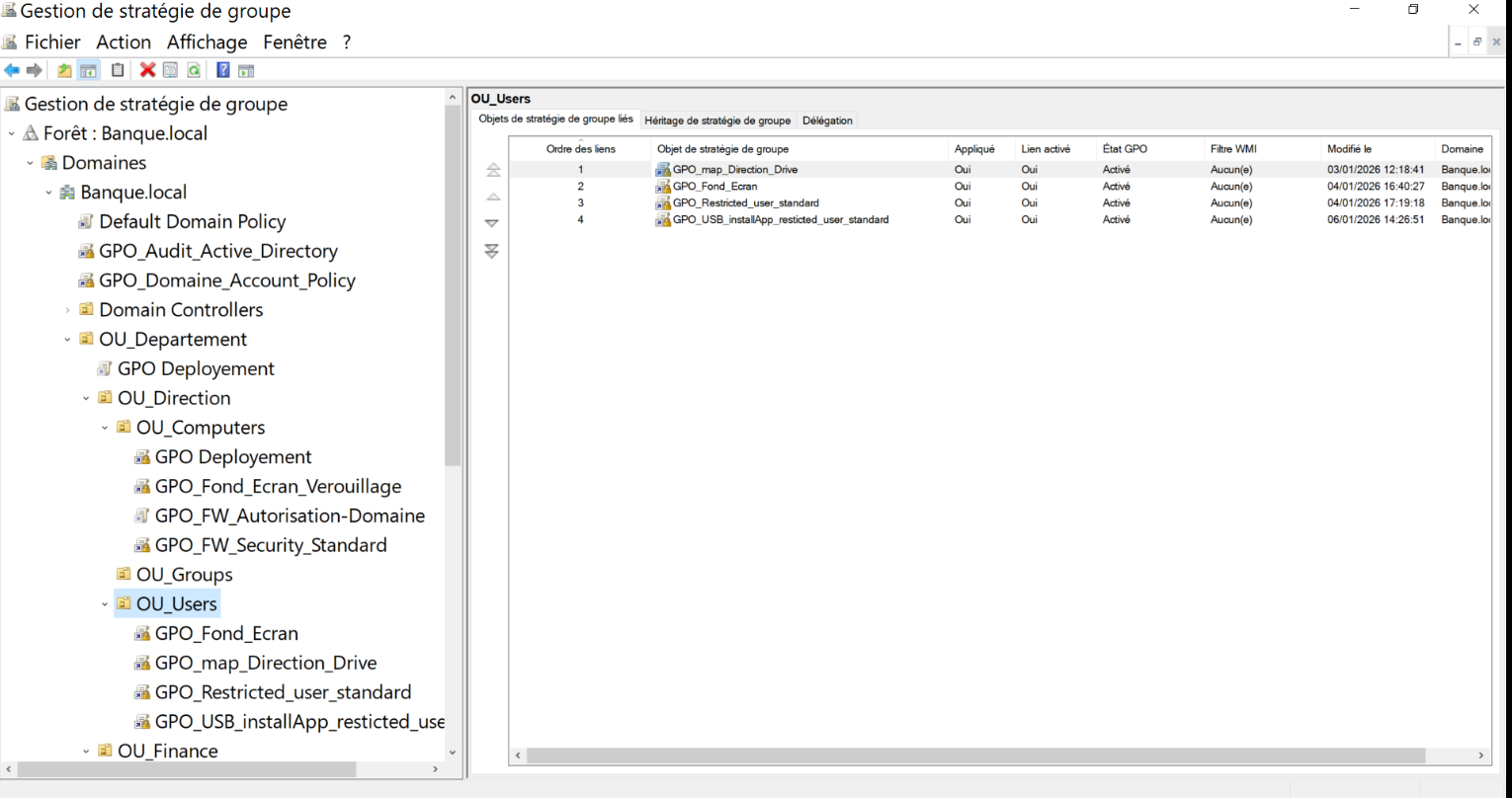Image resolution: width=1512 pixels, height=798 pixels.
Task: Select Objets de stratégie de groupe liés tab
Action: [555, 119]
